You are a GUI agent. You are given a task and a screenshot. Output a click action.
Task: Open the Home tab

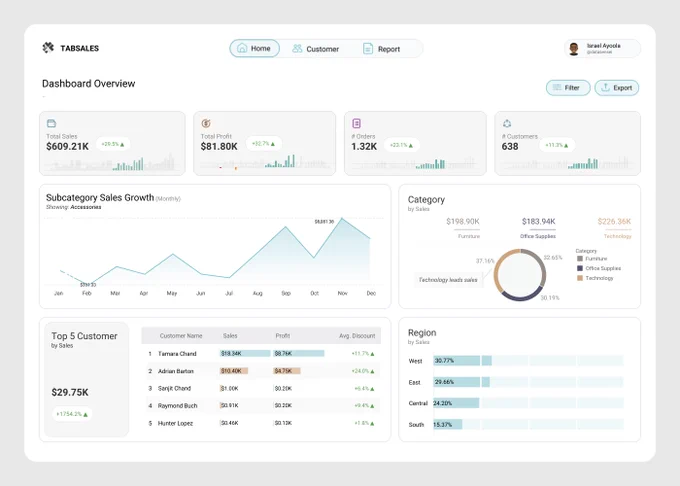coord(255,48)
